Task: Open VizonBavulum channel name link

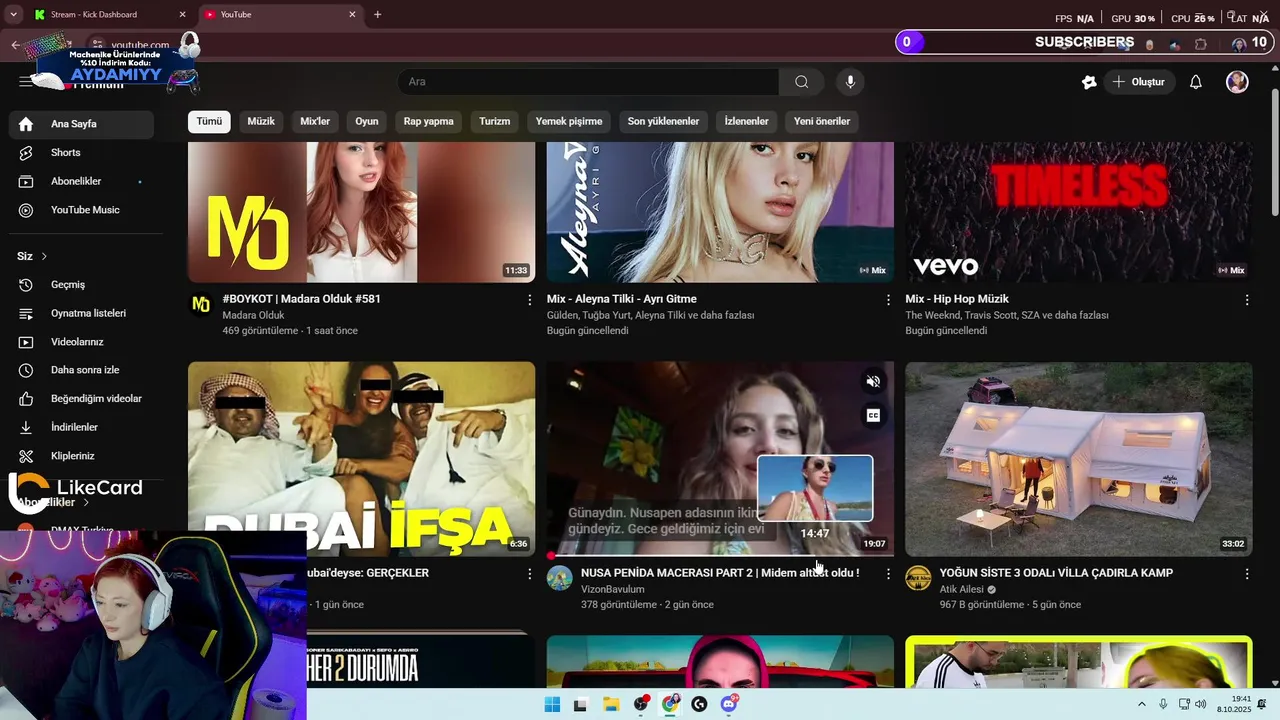Action: [612, 590]
